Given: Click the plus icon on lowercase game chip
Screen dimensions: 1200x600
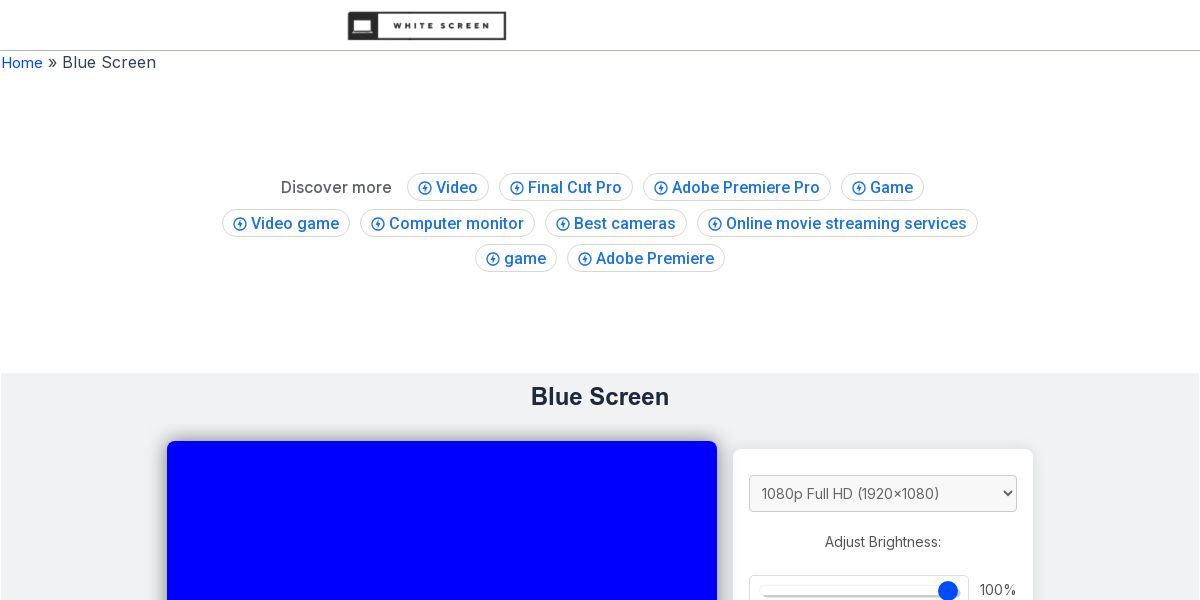Looking at the screenshot, I should [493, 259].
